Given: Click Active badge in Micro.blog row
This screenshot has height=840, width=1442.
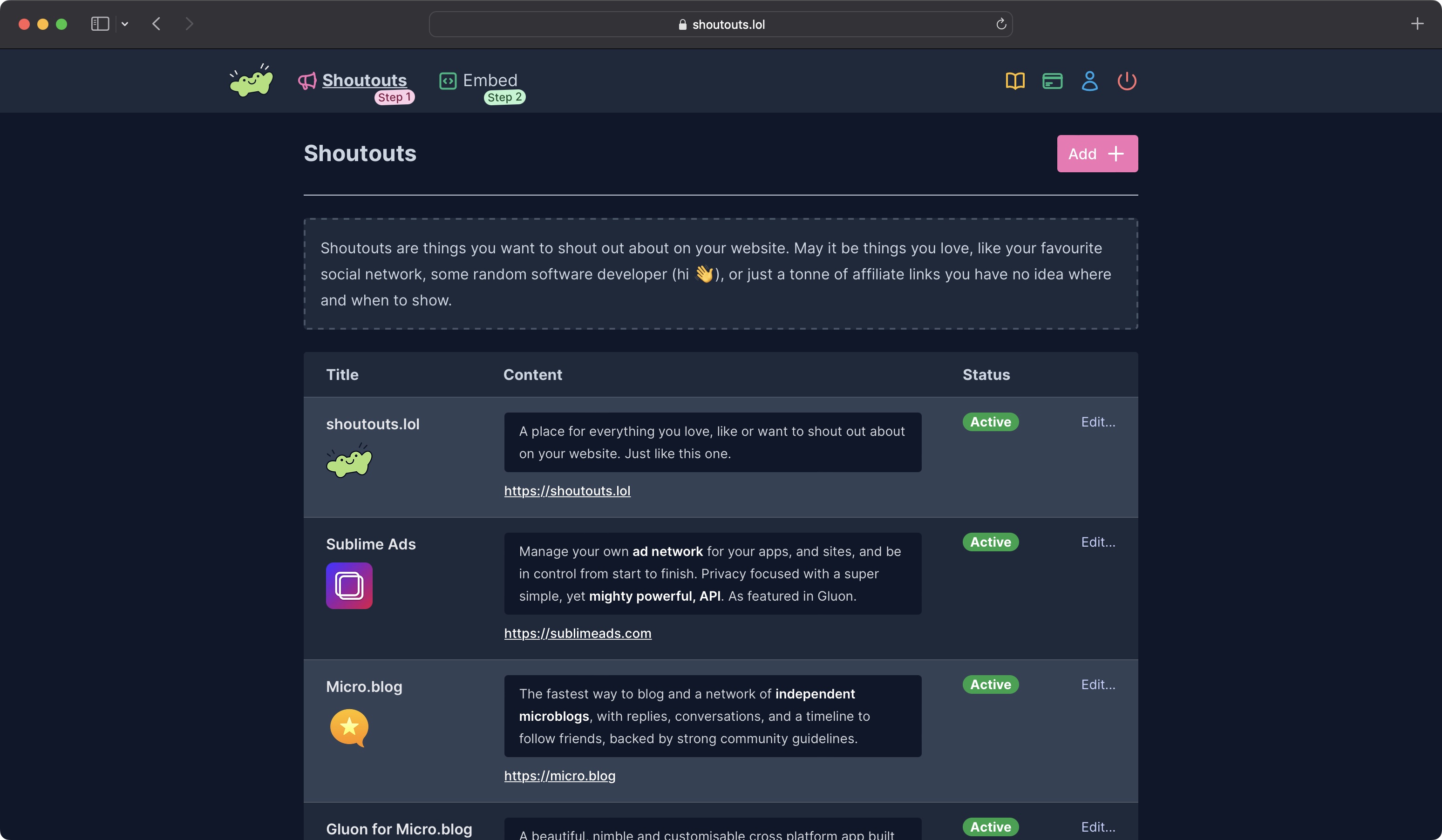Looking at the screenshot, I should click(x=991, y=684).
